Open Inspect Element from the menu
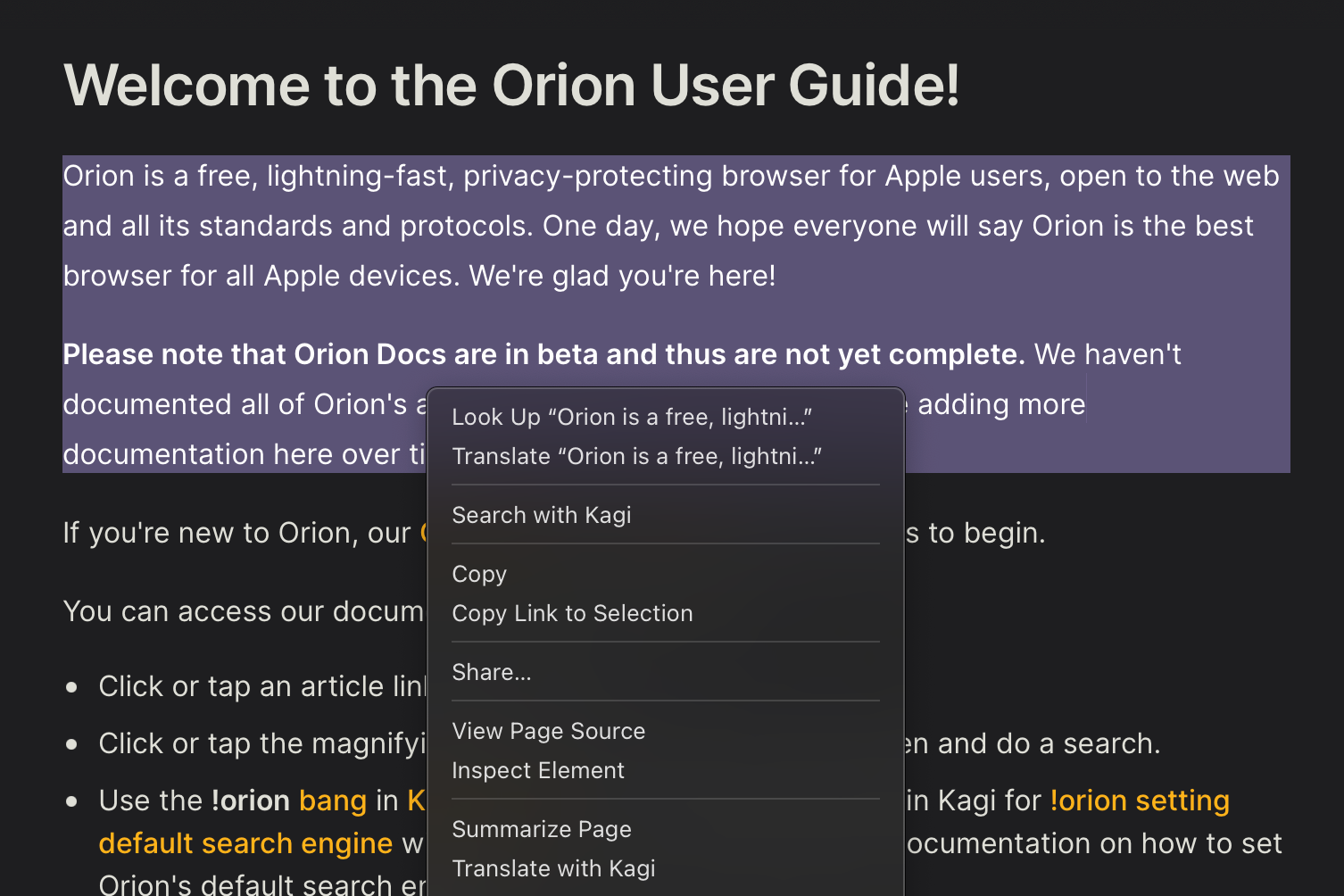This screenshot has height=896, width=1344. click(x=537, y=770)
